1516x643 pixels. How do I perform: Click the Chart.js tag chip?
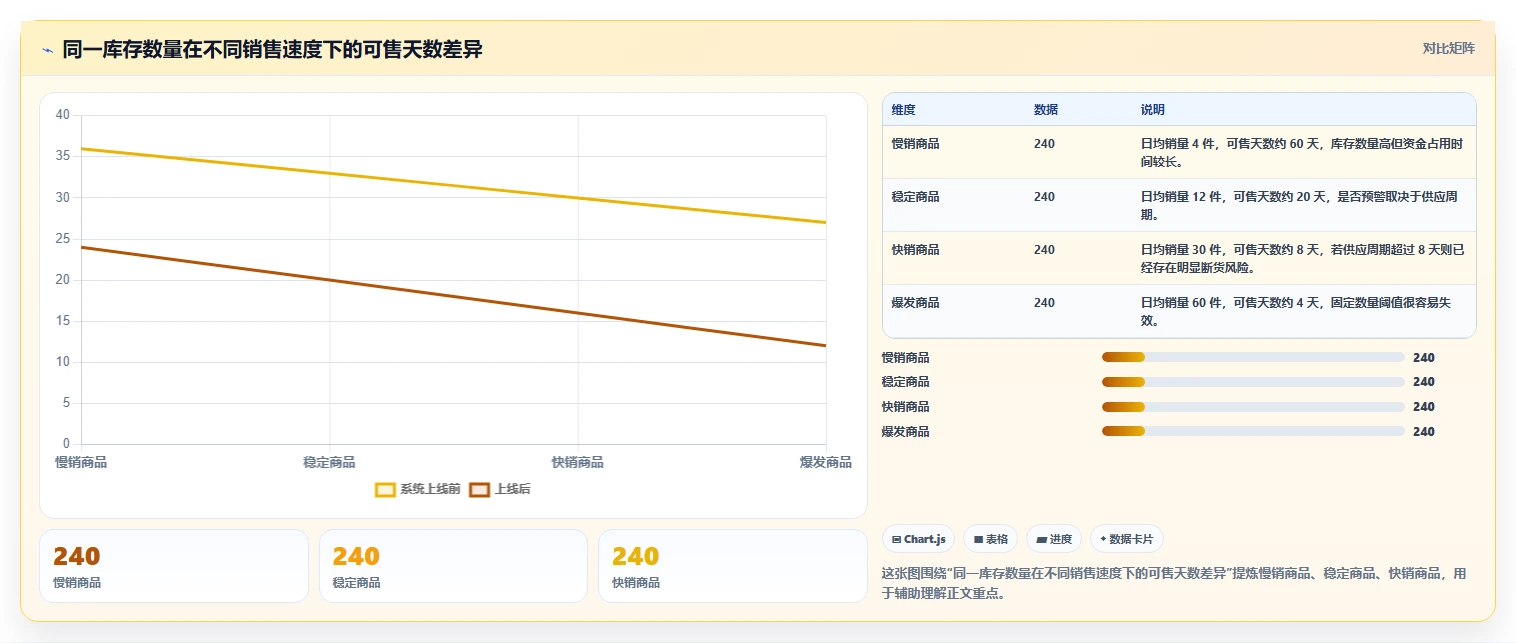pos(918,539)
